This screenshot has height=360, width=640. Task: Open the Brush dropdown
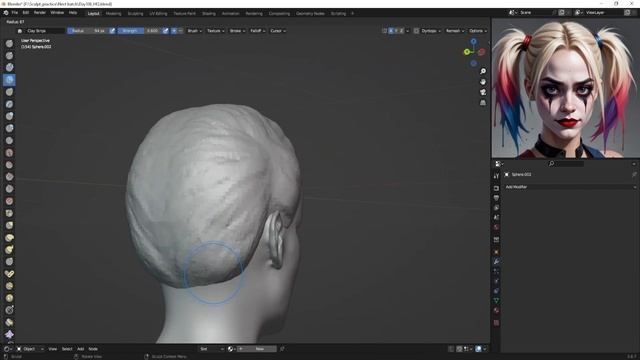194,31
